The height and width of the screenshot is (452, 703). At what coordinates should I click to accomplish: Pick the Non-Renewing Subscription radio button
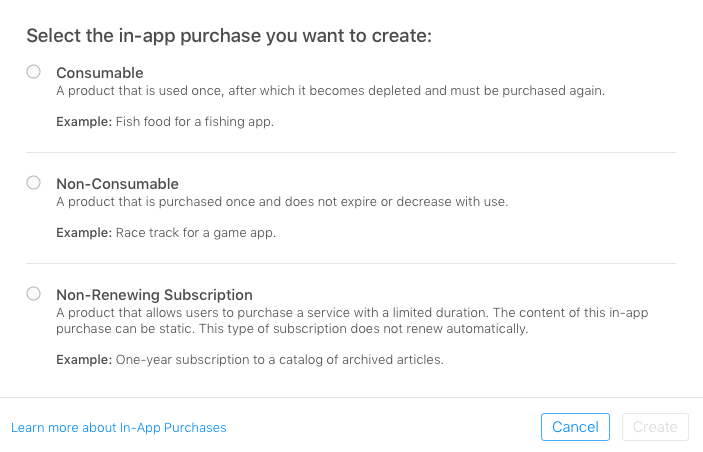(34, 294)
